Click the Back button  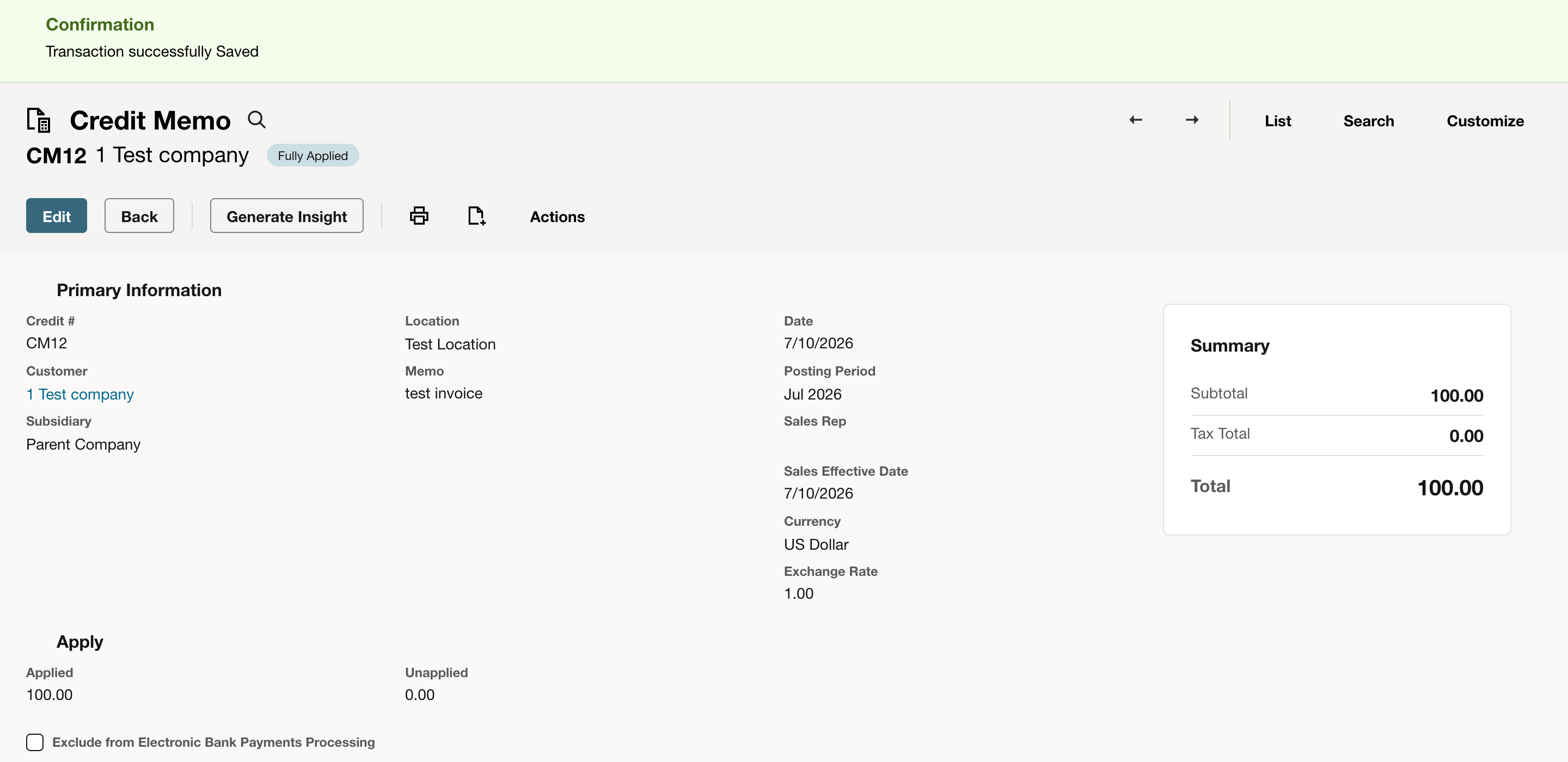coord(139,216)
